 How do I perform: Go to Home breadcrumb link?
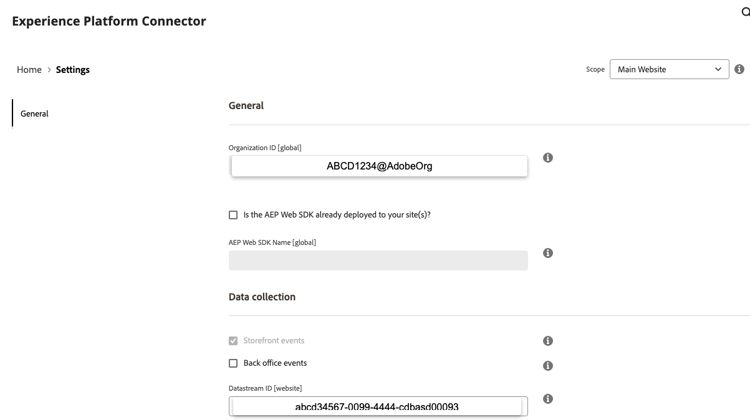point(29,70)
